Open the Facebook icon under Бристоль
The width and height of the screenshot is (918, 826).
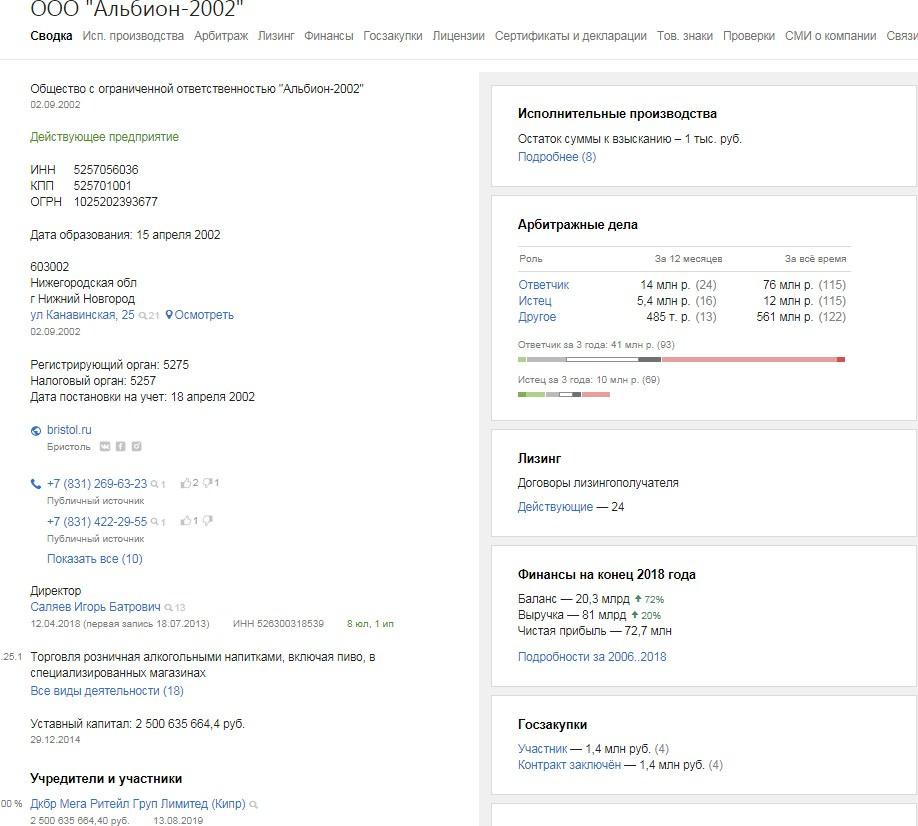pos(121,447)
